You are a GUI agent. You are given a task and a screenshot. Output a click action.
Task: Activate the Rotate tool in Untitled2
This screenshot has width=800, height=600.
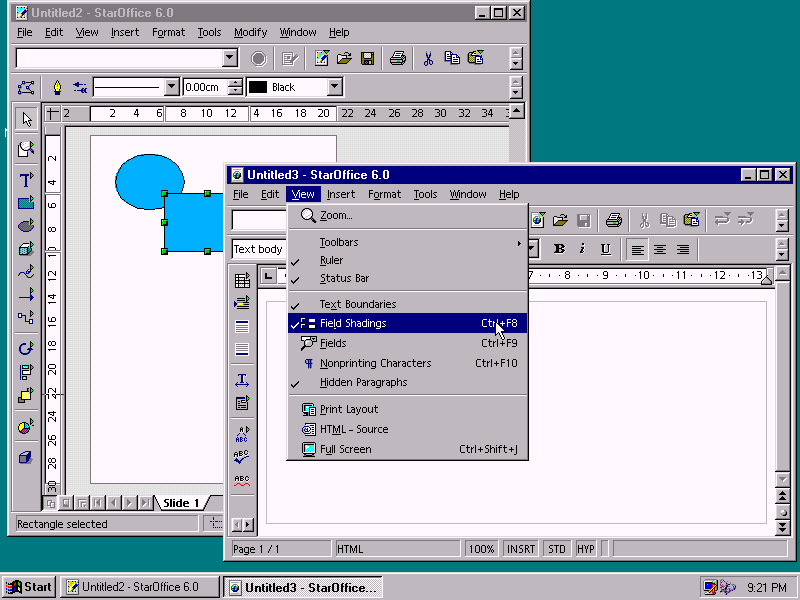point(26,349)
